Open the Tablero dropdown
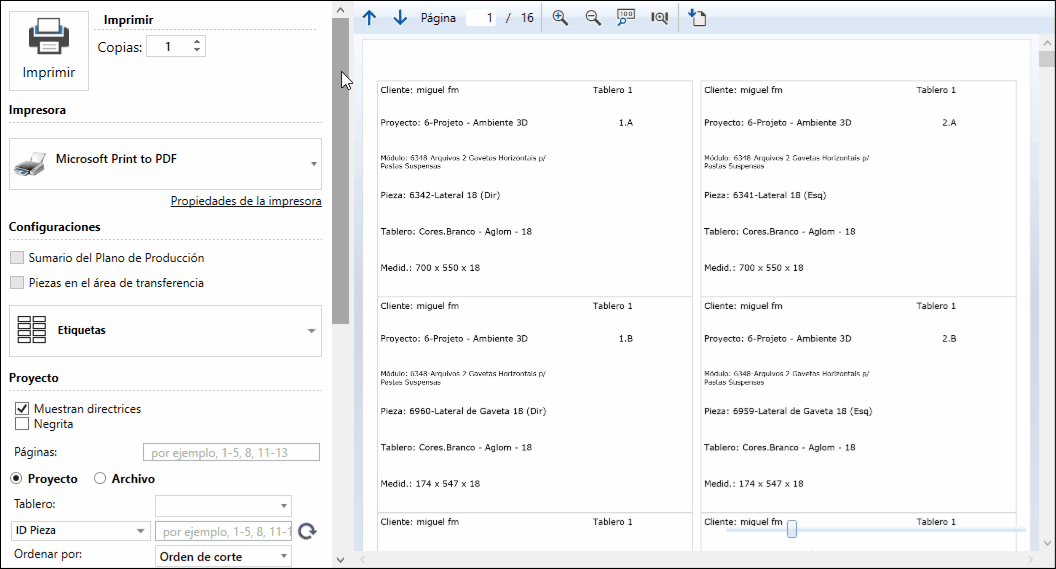 tap(223, 505)
